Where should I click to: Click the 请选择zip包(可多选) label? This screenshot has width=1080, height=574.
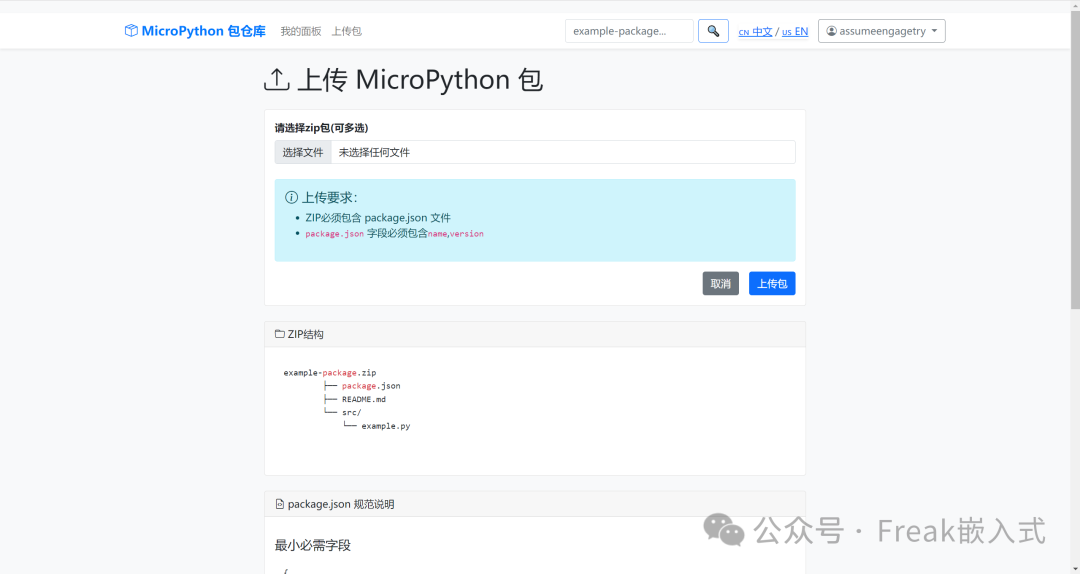pos(322,128)
